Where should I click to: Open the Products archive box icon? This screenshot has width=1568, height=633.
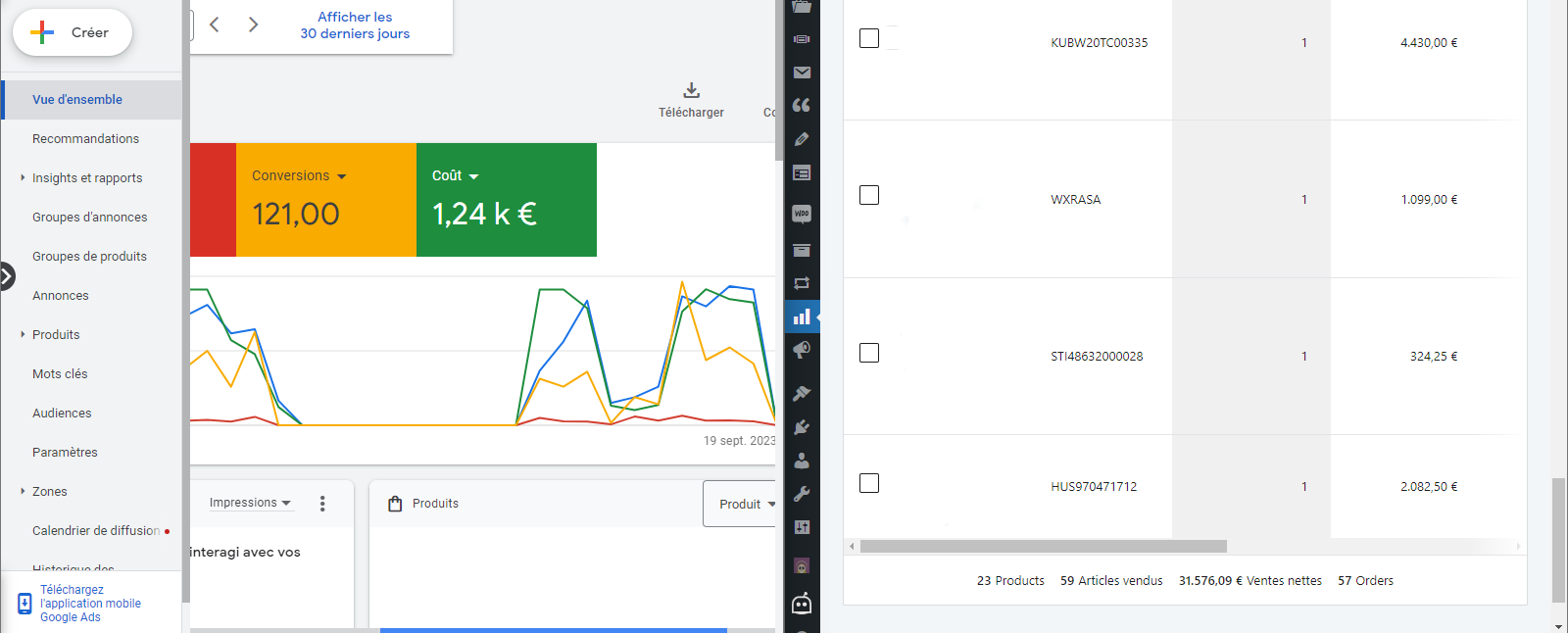(802, 250)
